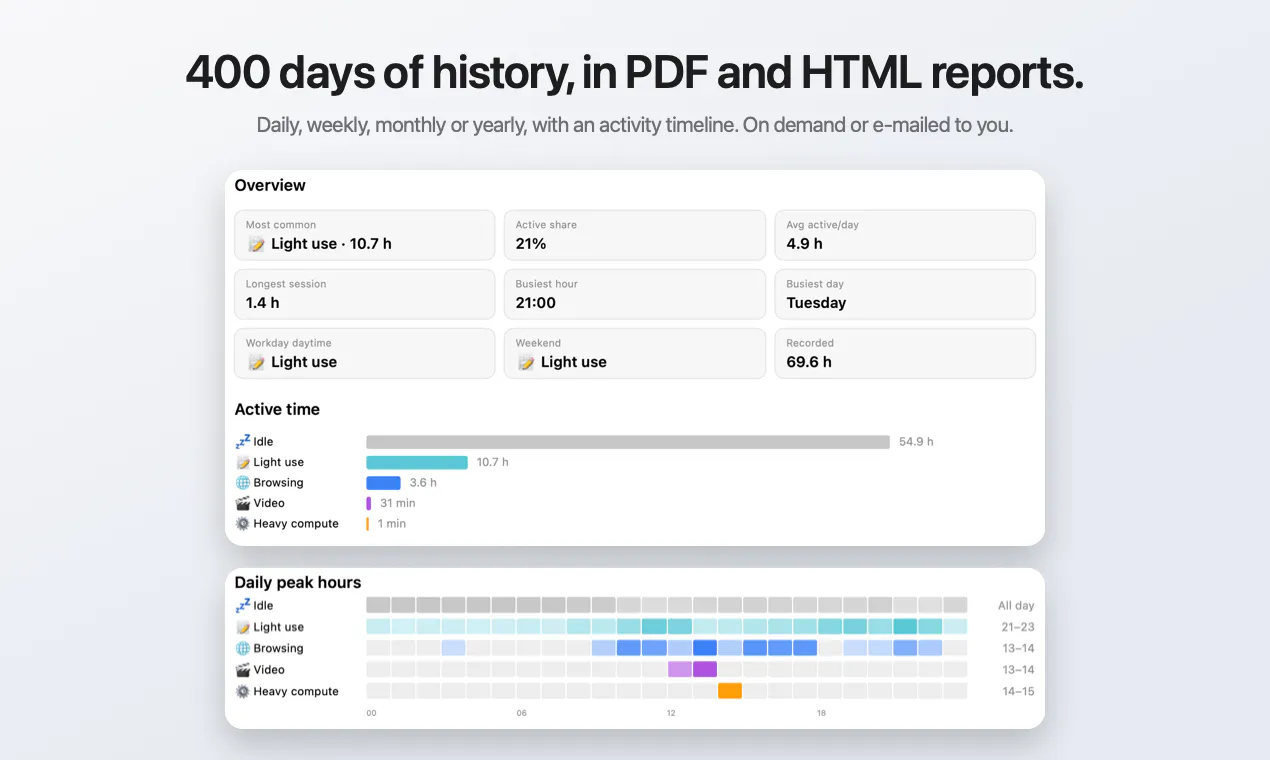
Task: Click the Heavy compute gear icon in Active time
Action: click(242, 523)
